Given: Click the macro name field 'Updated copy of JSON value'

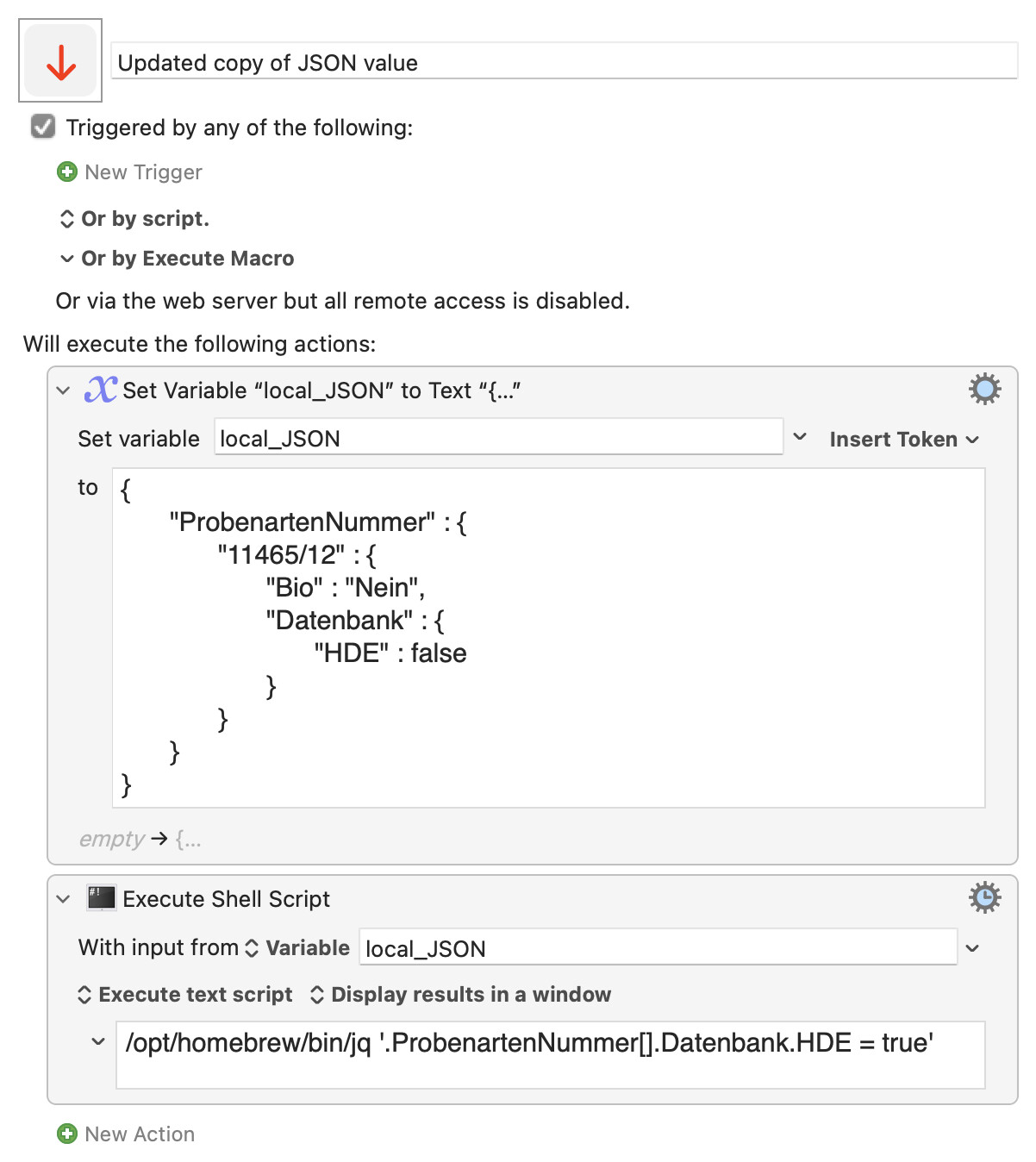Looking at the screenshot, I should (565, 63).
